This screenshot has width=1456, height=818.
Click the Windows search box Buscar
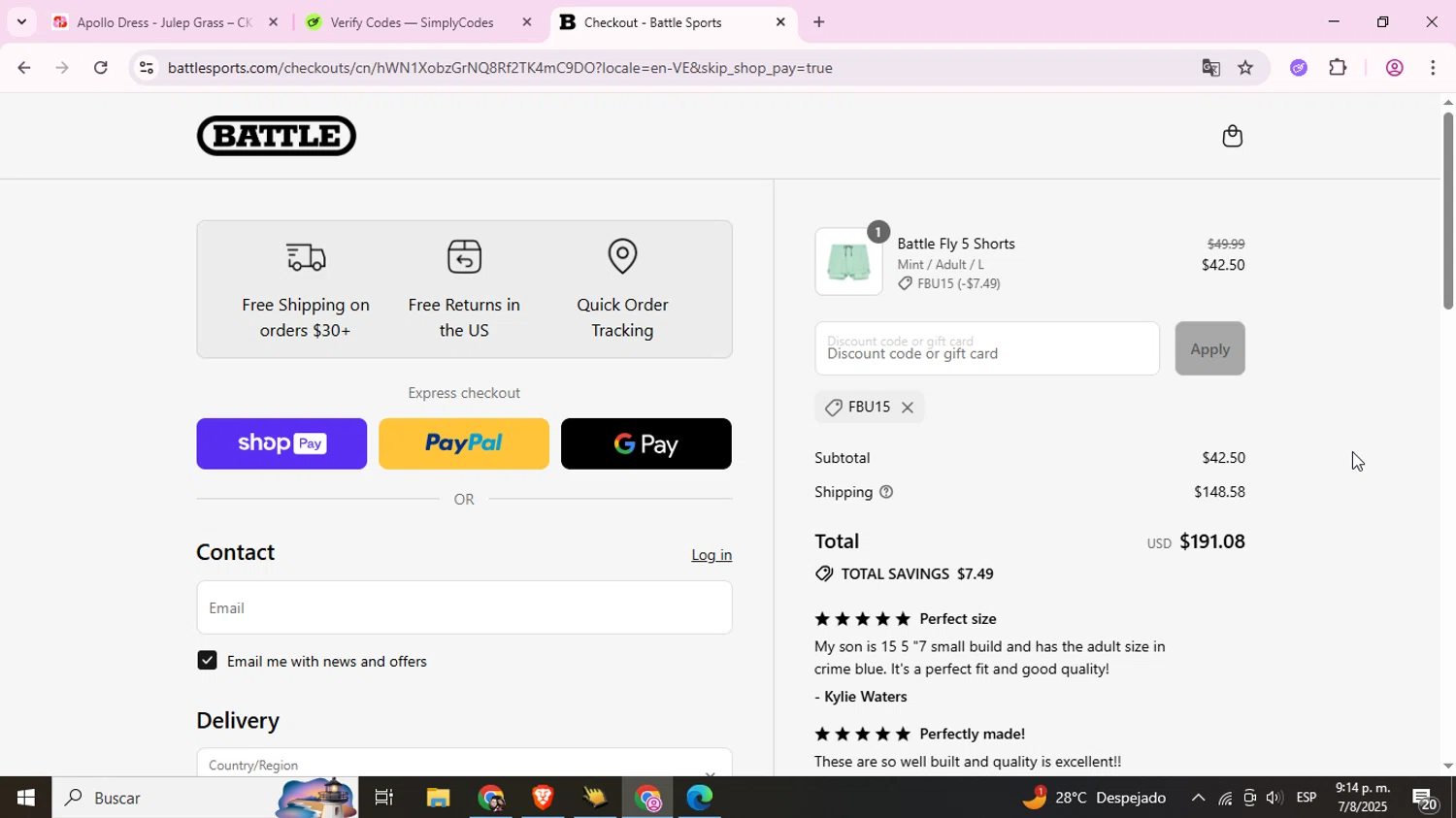tap(204, 798)
